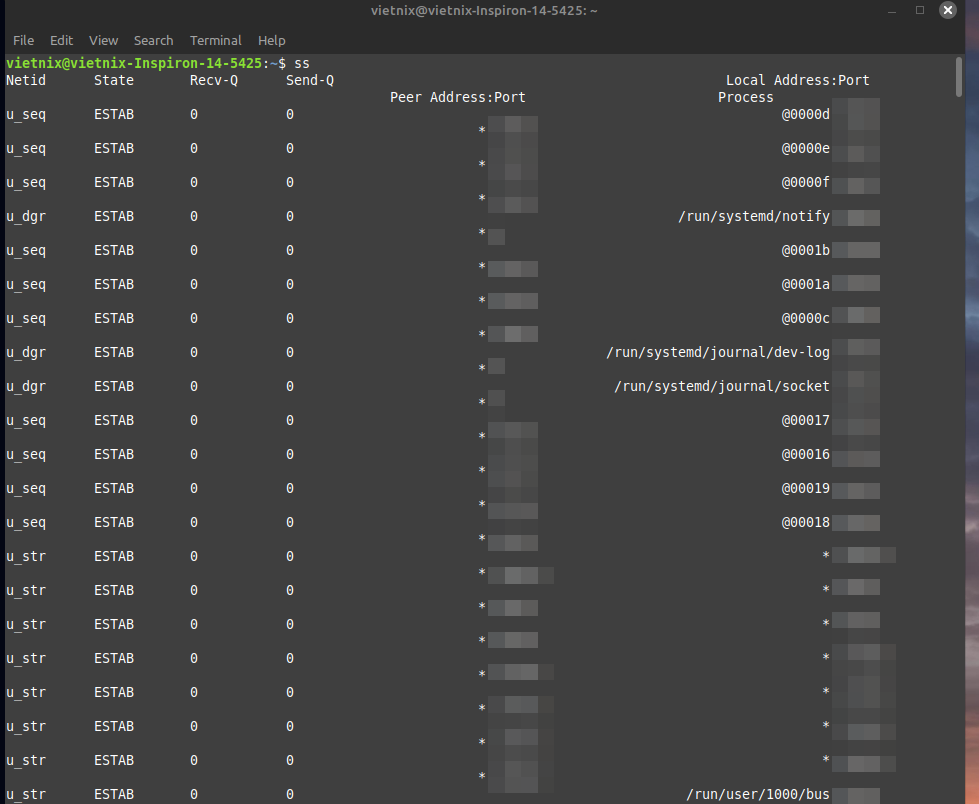Open the Terminal menu

pyautogui.click(x=215, y=41)
